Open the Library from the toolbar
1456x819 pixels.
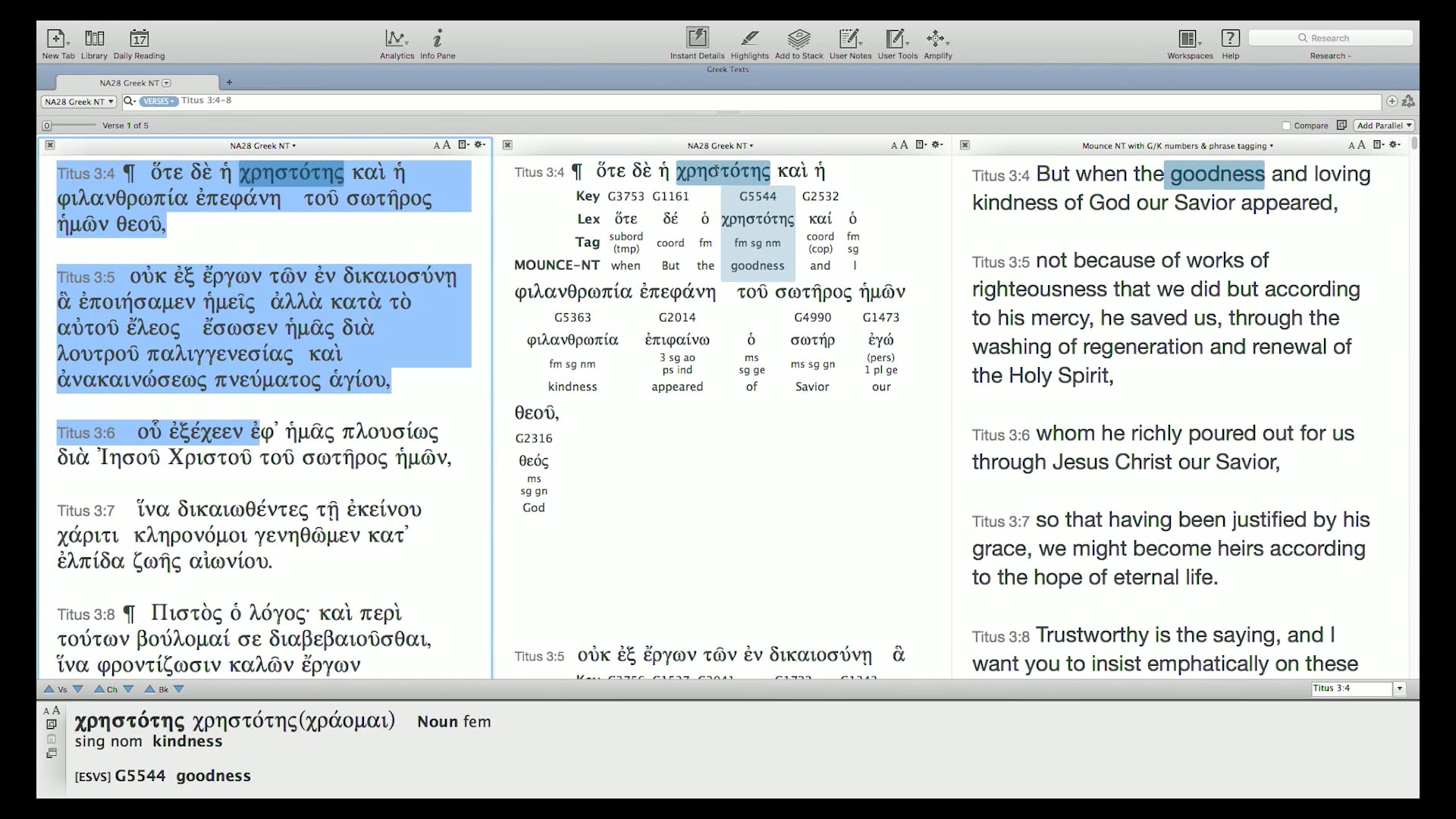94,39
